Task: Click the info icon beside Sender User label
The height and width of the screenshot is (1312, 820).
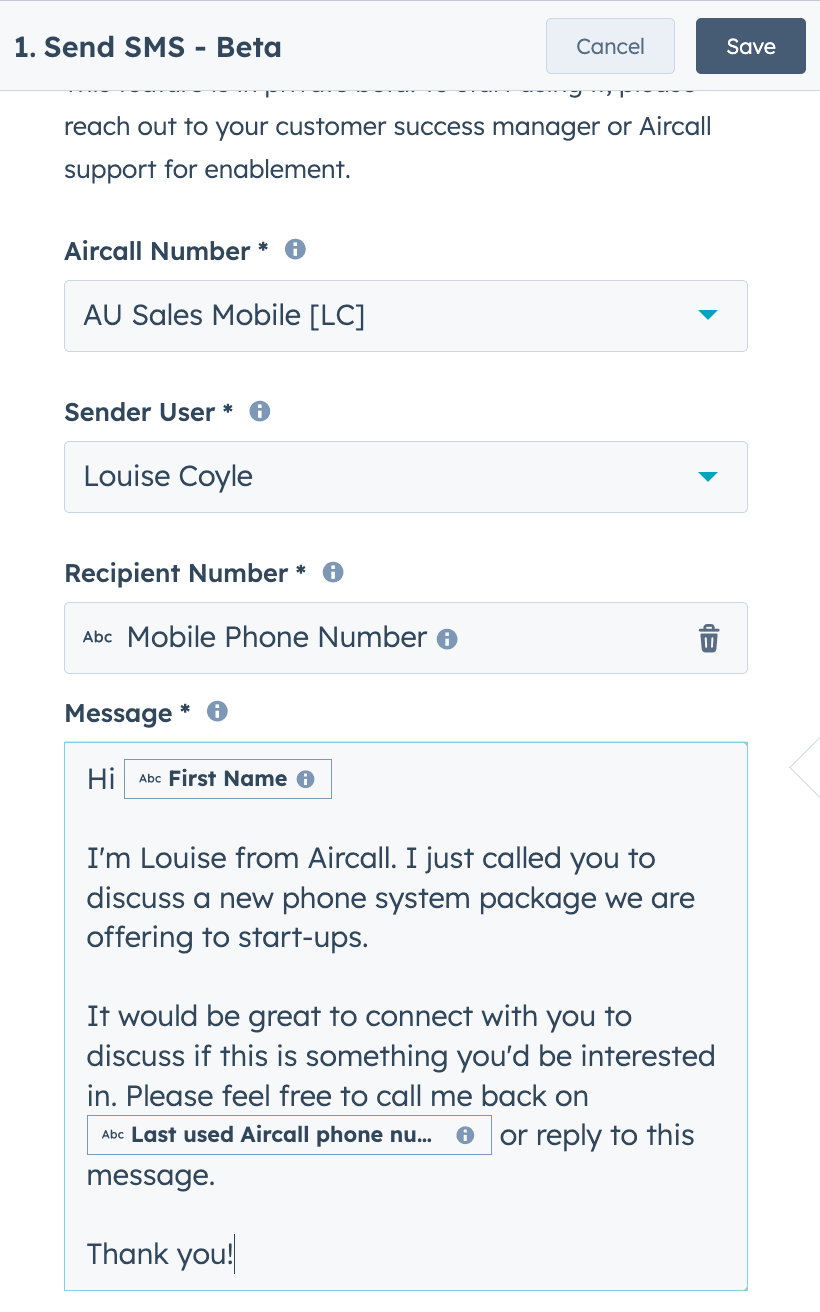Action: [259, 410]
